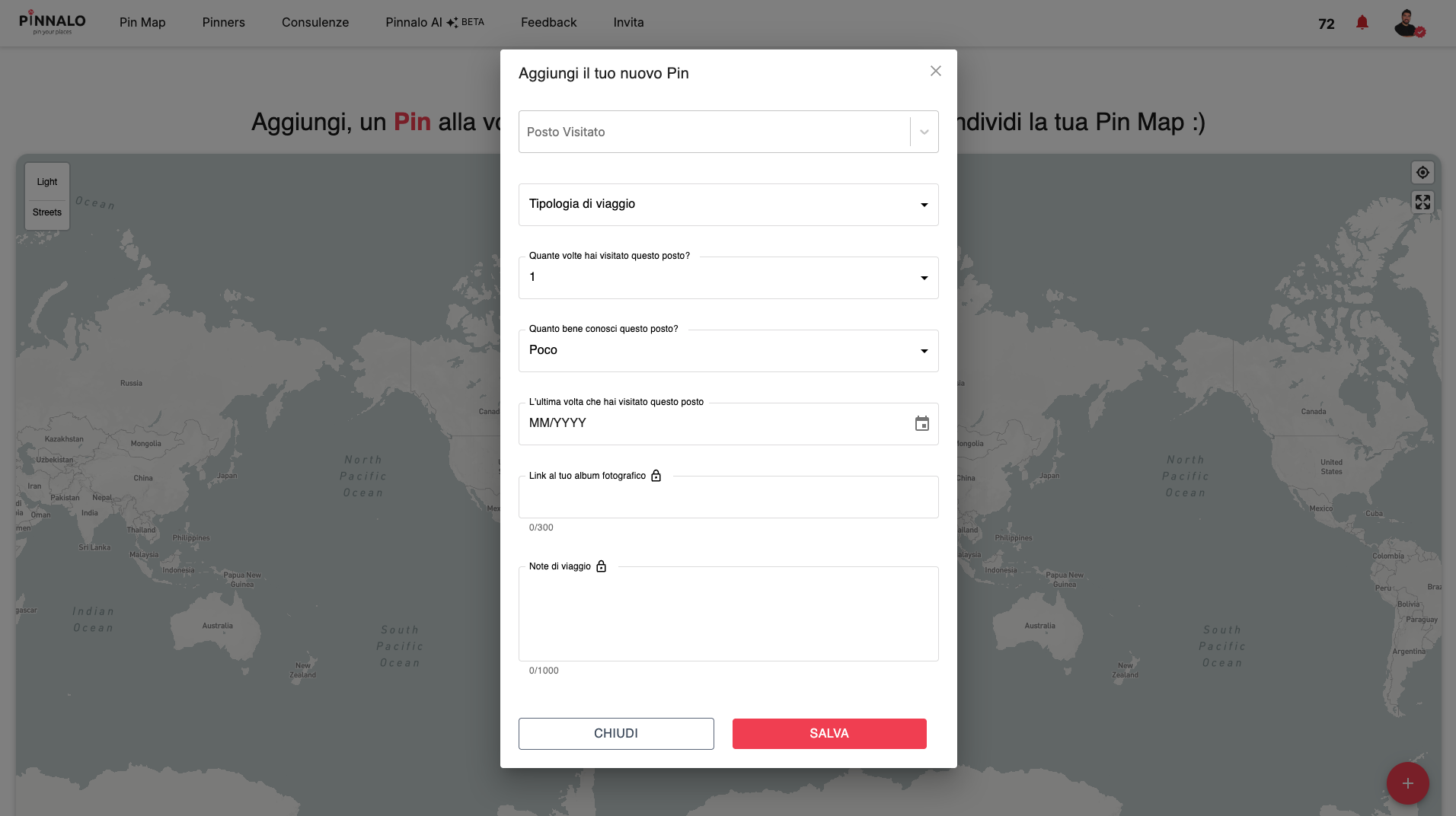Image resolution: width=1456 pixels, height=816 pixels.
Task: Navigate to Consulenze
Action: [315, 22]
